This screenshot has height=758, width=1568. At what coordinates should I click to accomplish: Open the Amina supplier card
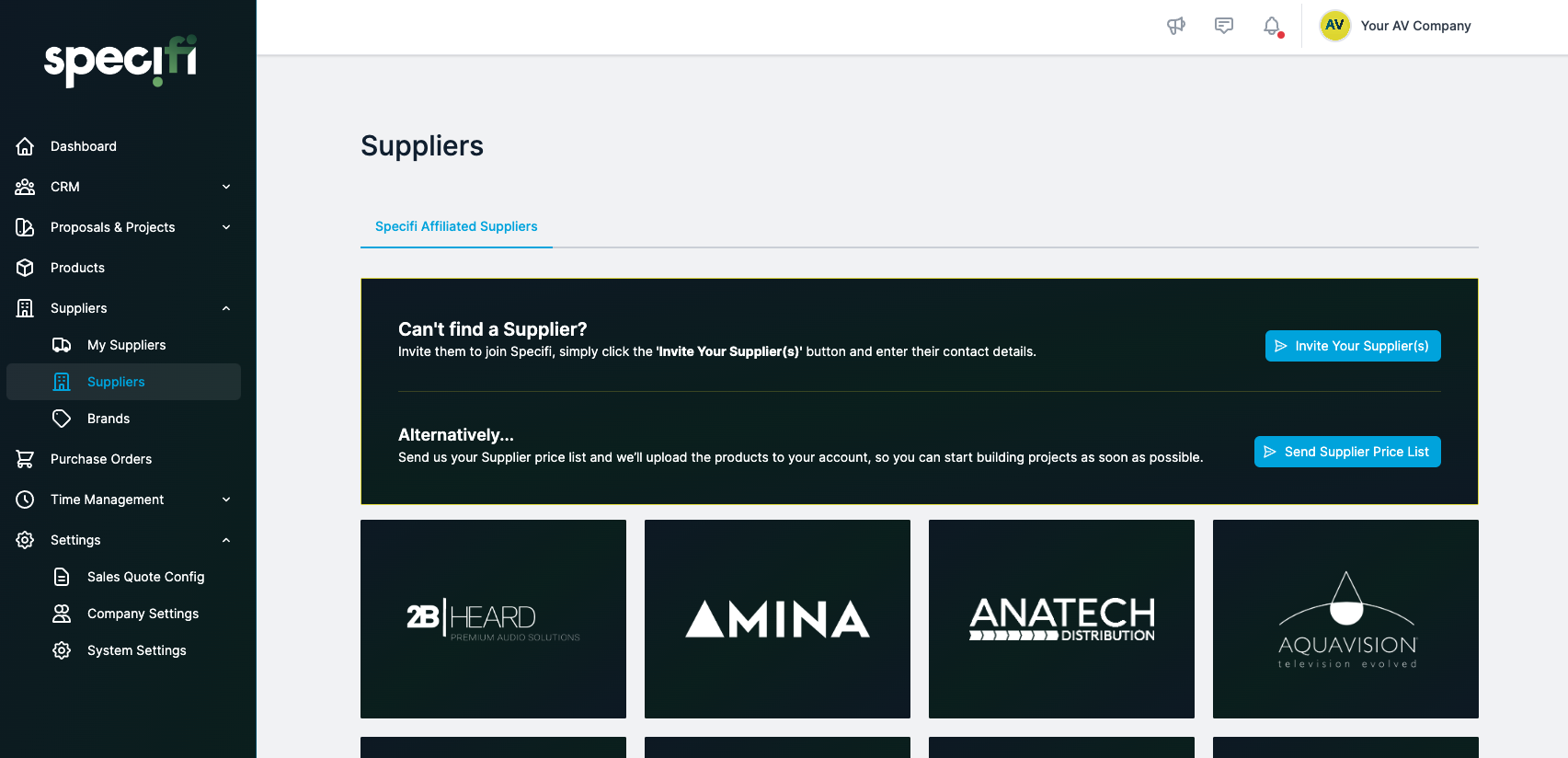(x=777, y=619)
